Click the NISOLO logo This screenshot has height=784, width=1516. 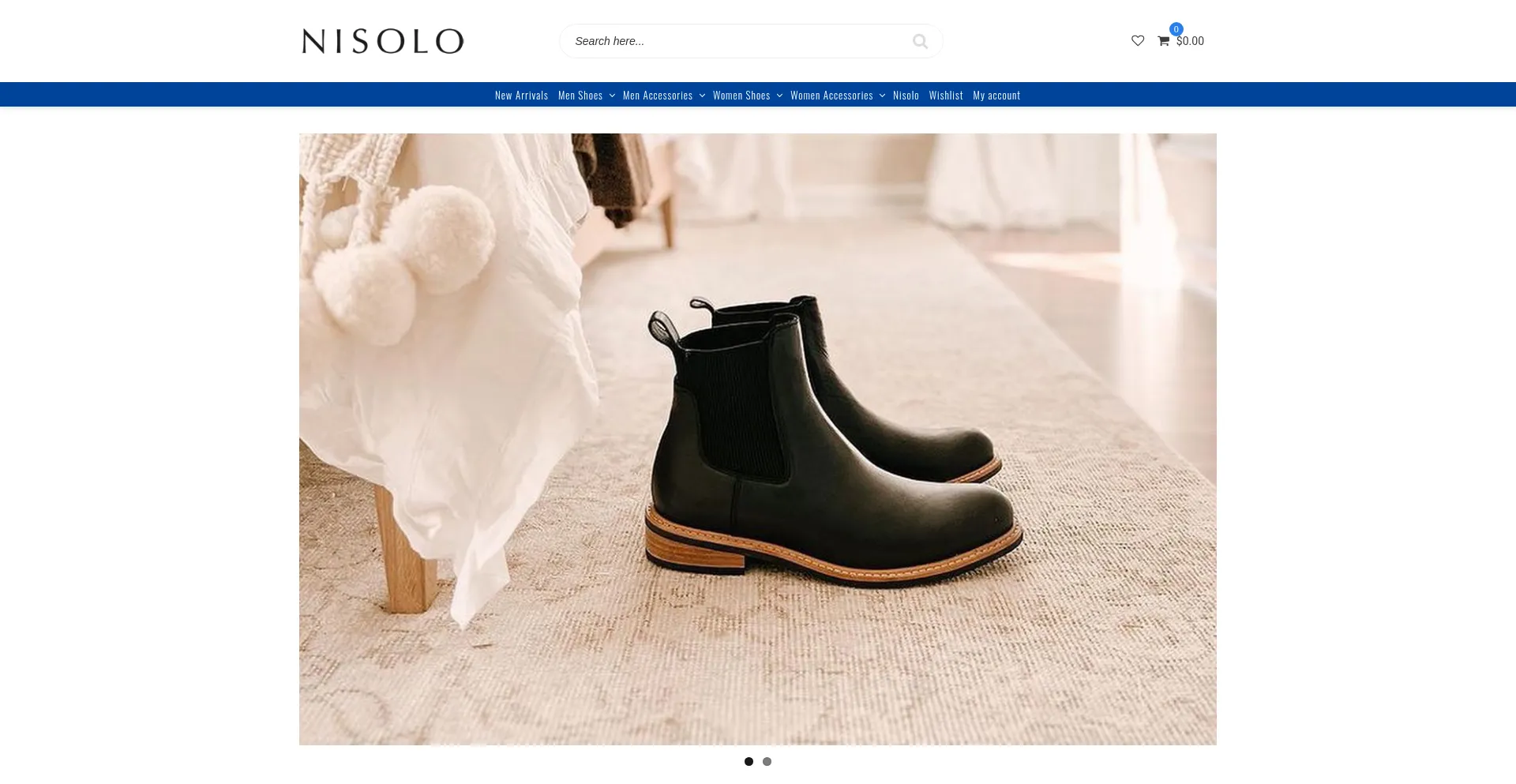(383, 41)
